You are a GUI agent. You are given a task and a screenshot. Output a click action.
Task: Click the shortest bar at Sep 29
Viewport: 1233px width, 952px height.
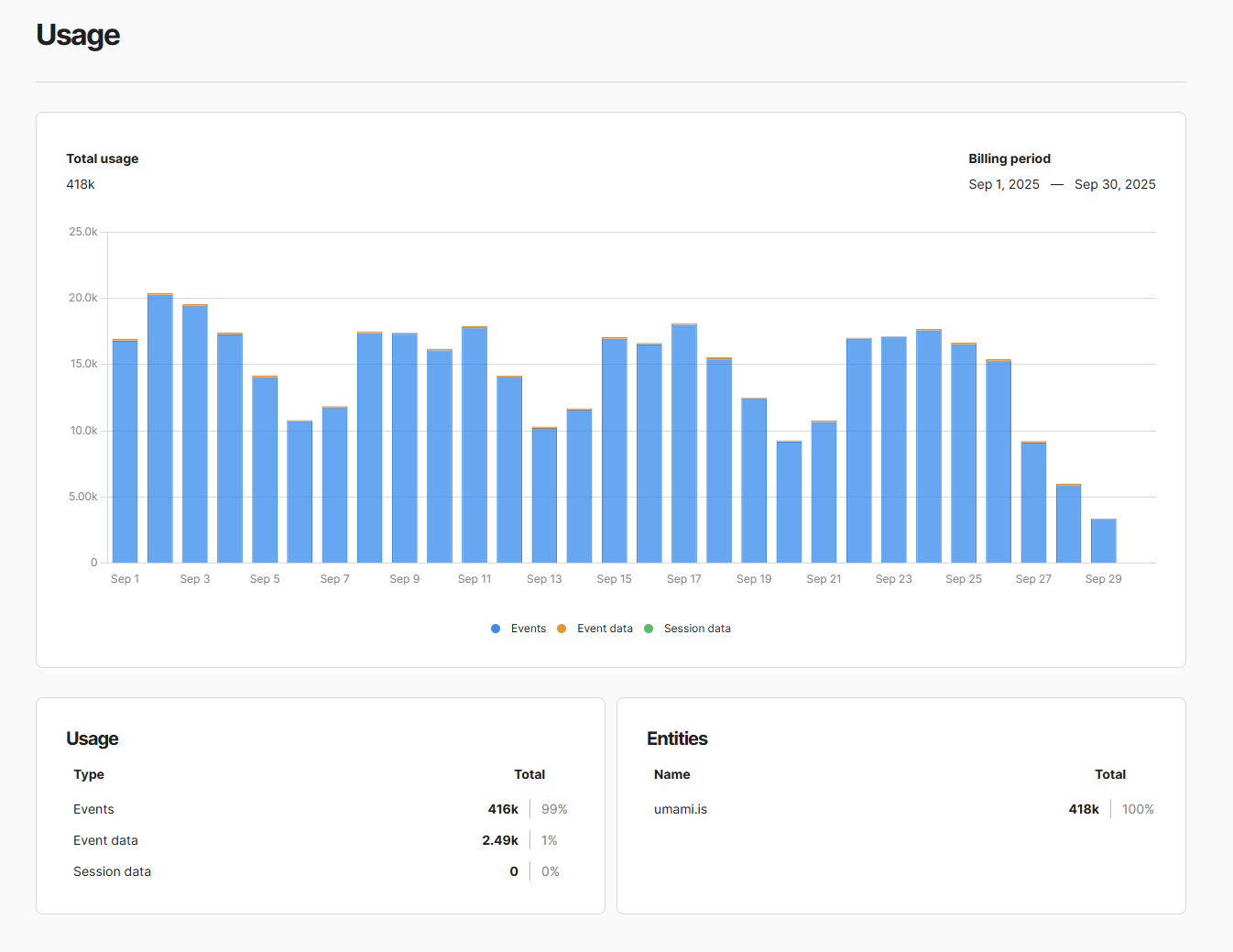pos(1103,541)
